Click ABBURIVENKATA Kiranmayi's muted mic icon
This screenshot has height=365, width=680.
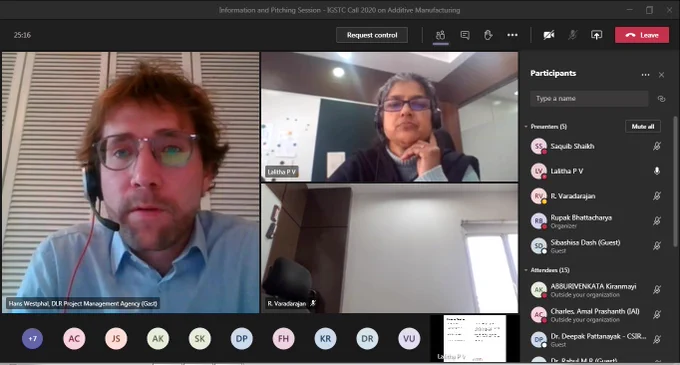pyautogui.click(x=657, y=290)
